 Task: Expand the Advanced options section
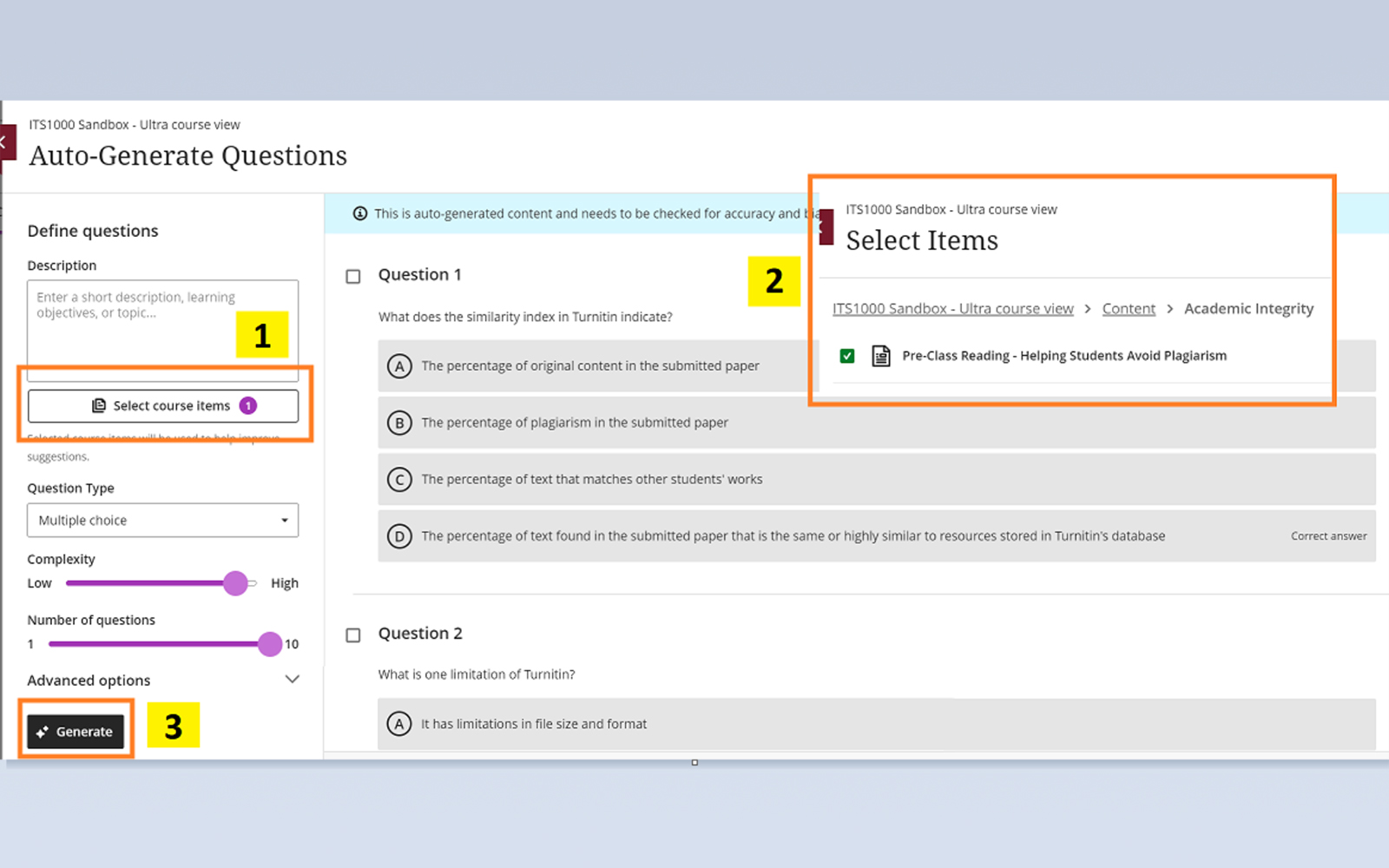tap(292, 680)
